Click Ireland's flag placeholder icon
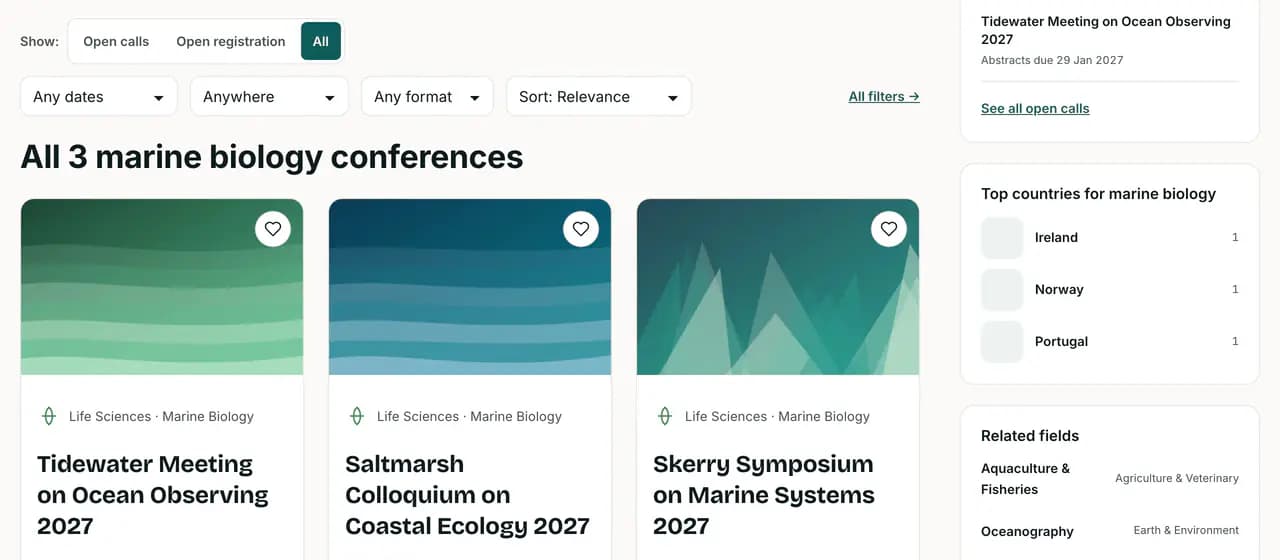The height and width of the screenshot is (560, 1280). click(1002, 238)
